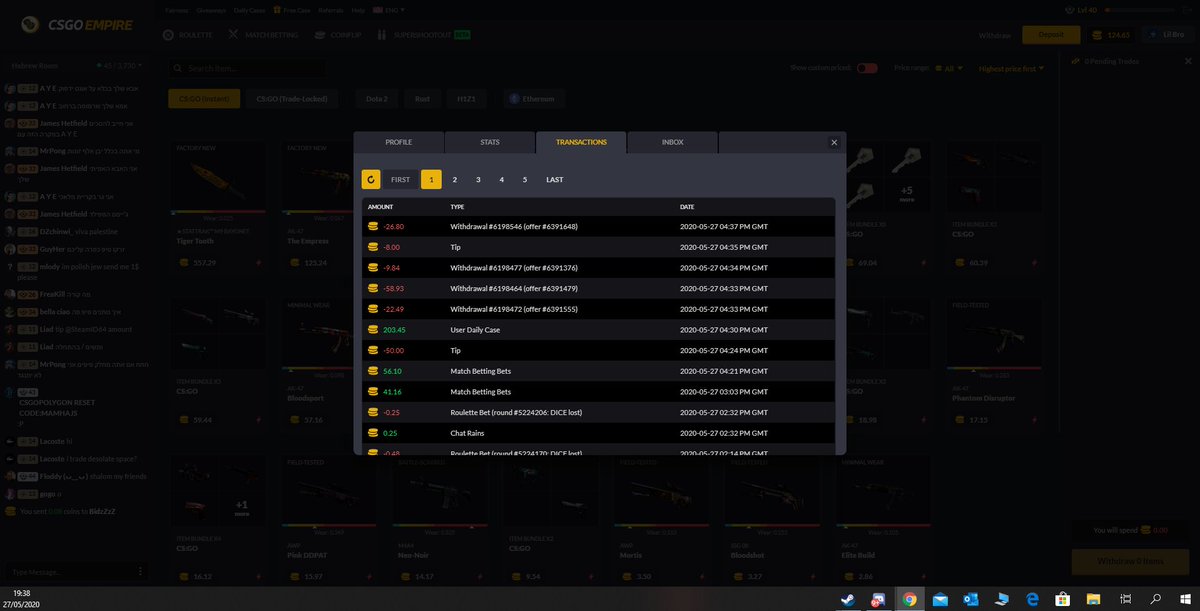Switch to the Stats tab

[x=490, y=142]
